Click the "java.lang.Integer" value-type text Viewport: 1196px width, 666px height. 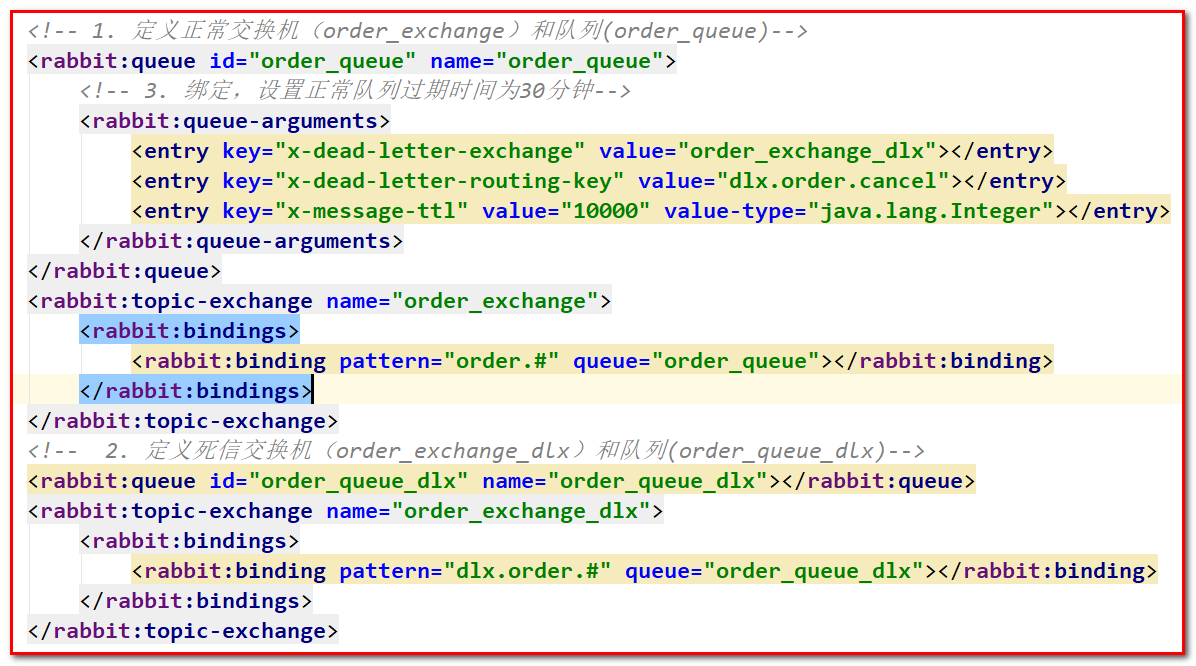950,211
